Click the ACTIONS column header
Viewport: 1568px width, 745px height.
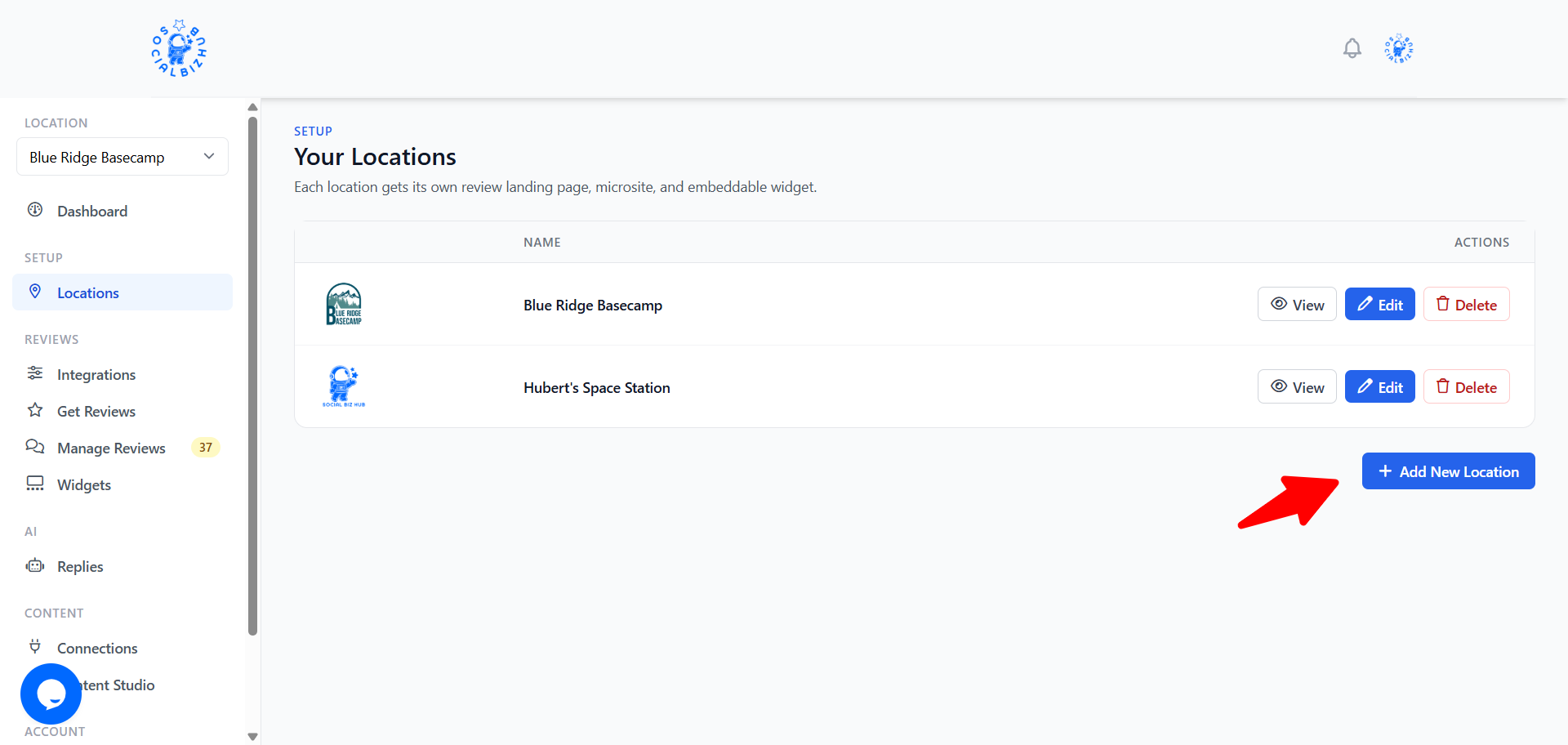click(x=1481, y=243)
